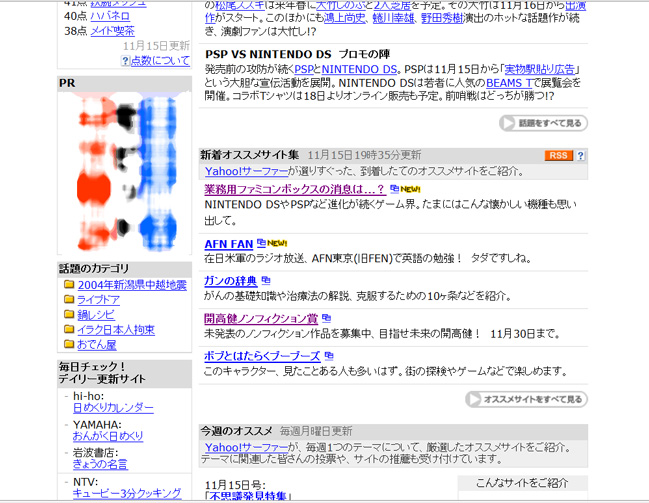This screenshot has height=503, width=649.
Task: Click the orange RSS feed badge
Action: click(x=559, y=156)
